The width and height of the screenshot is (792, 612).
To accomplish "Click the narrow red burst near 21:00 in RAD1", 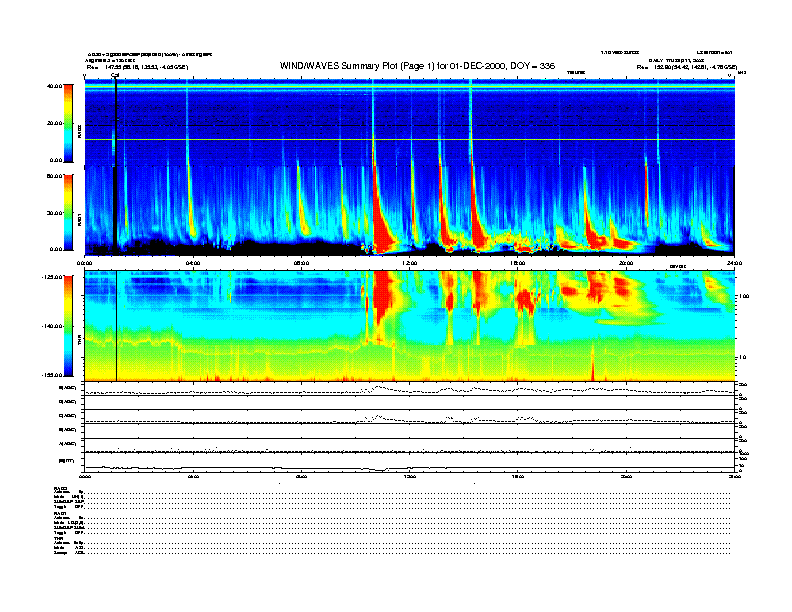I will coord(647,194).
